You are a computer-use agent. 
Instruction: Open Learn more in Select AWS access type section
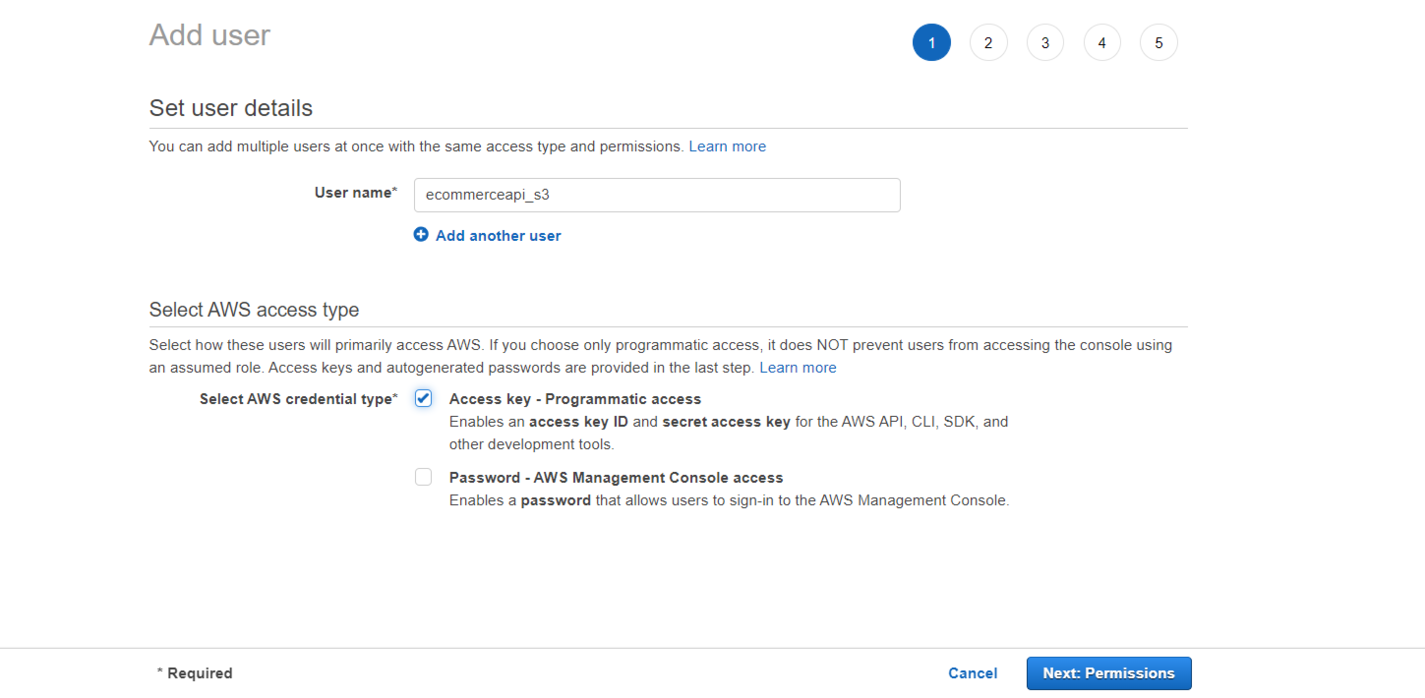797,367
